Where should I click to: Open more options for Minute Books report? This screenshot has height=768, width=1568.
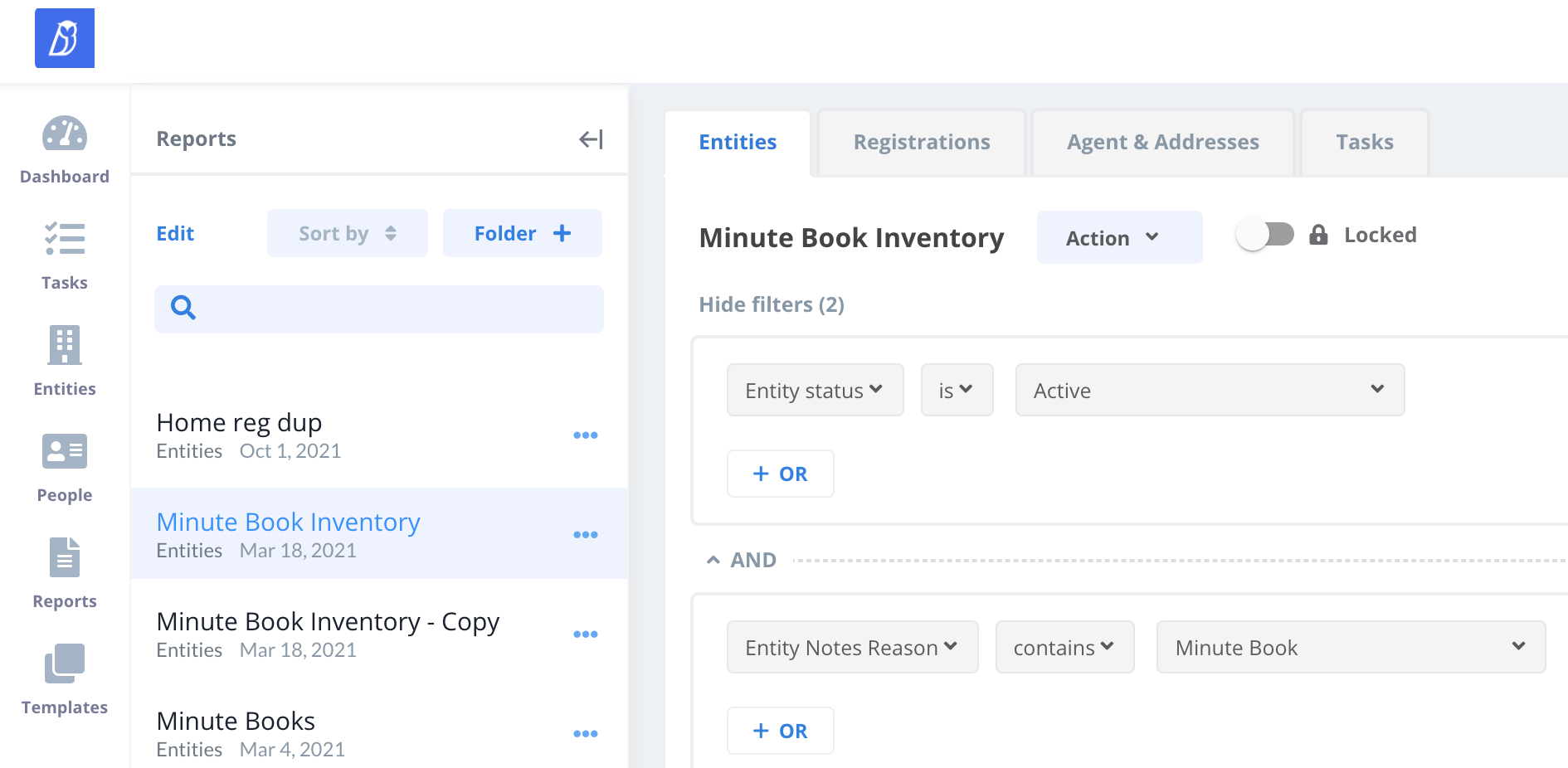point(585,734)
